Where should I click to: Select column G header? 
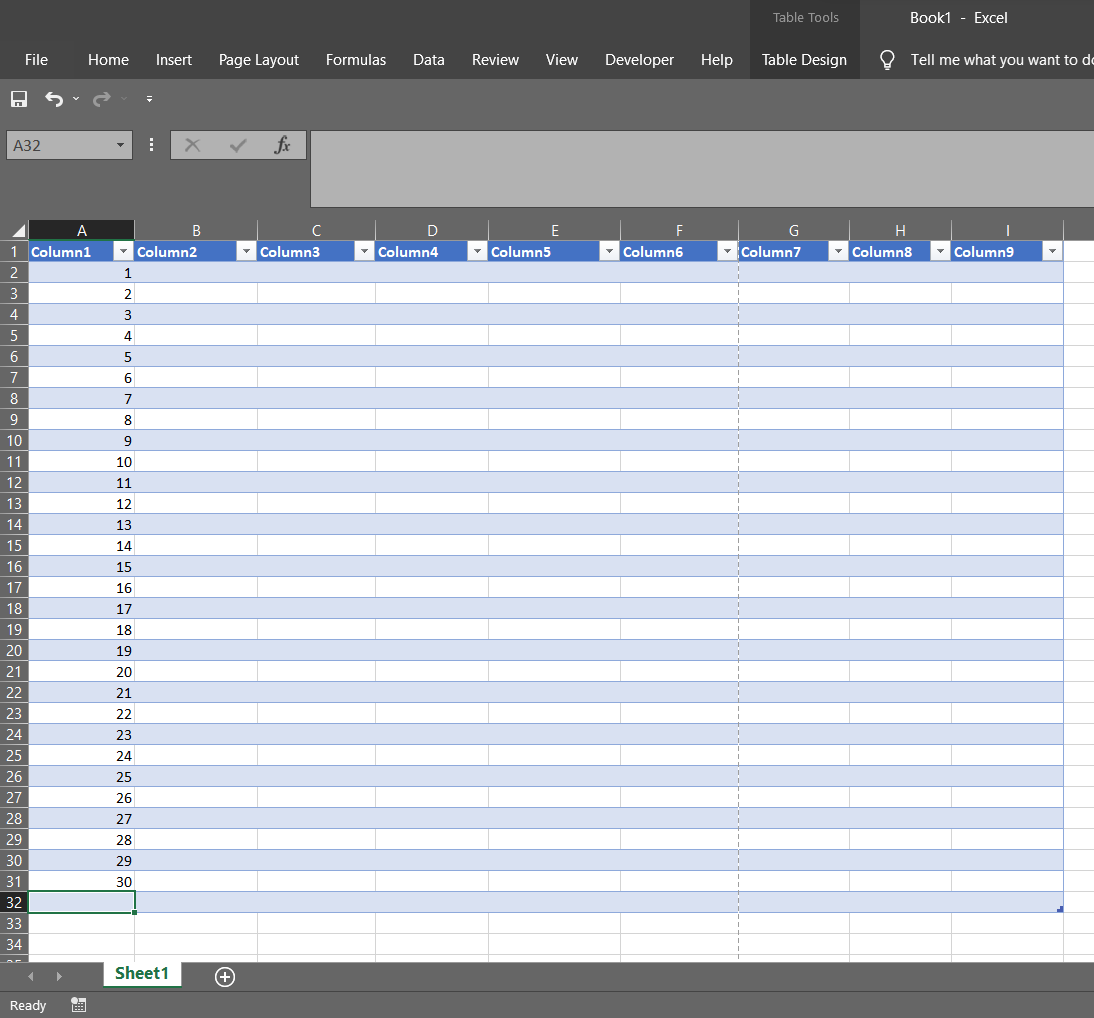coord(793,230)
